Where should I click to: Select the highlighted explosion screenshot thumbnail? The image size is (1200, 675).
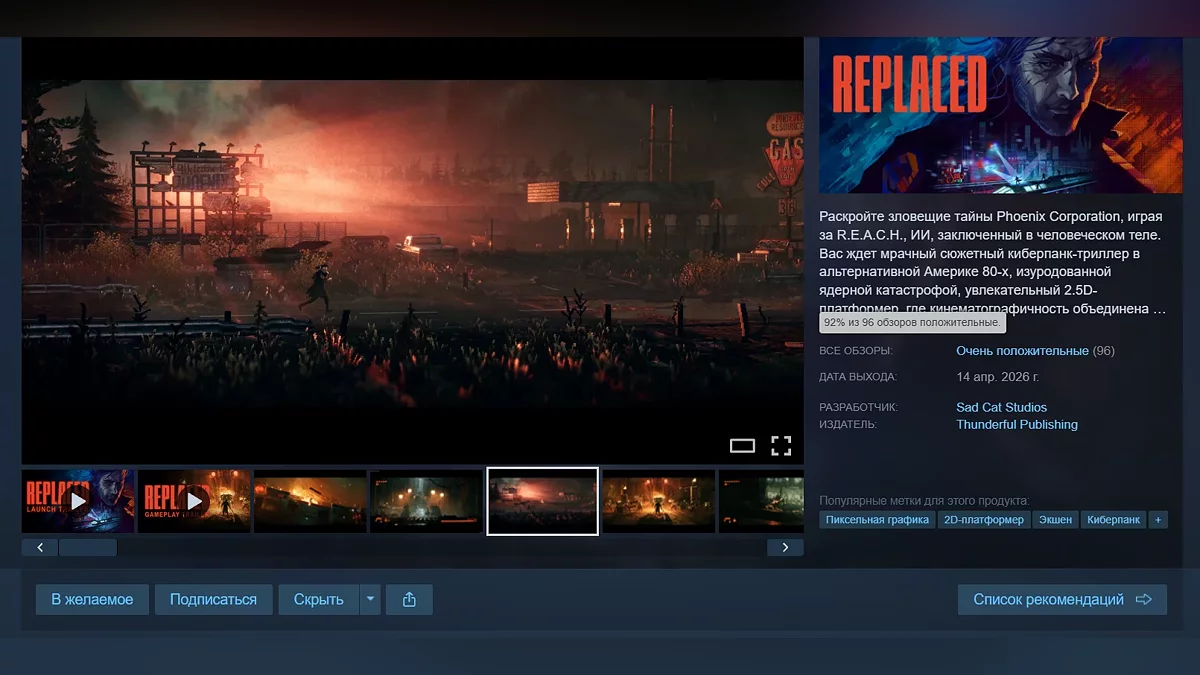[542, 500]
